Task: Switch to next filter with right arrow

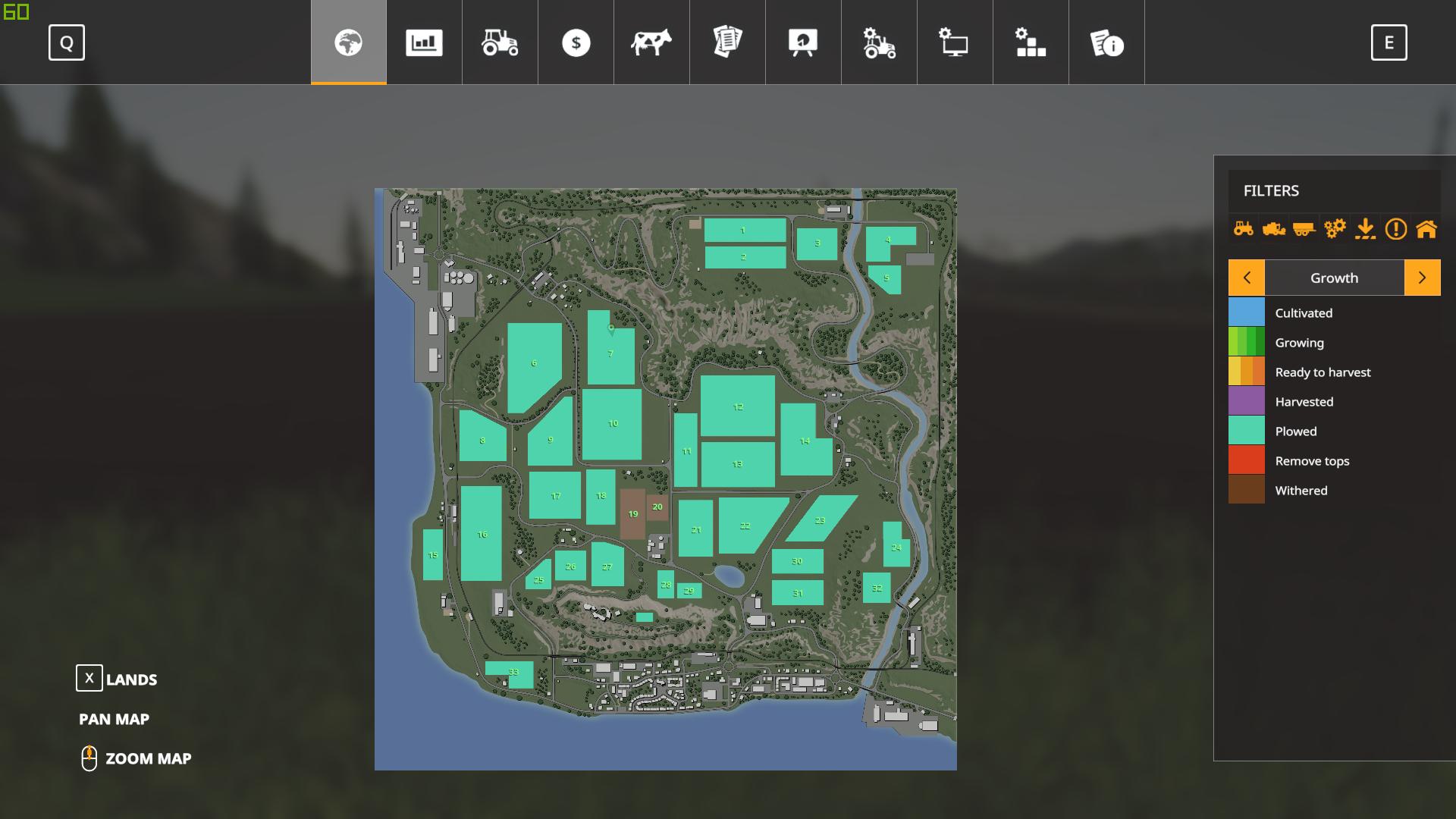Action: point(1422,278)
